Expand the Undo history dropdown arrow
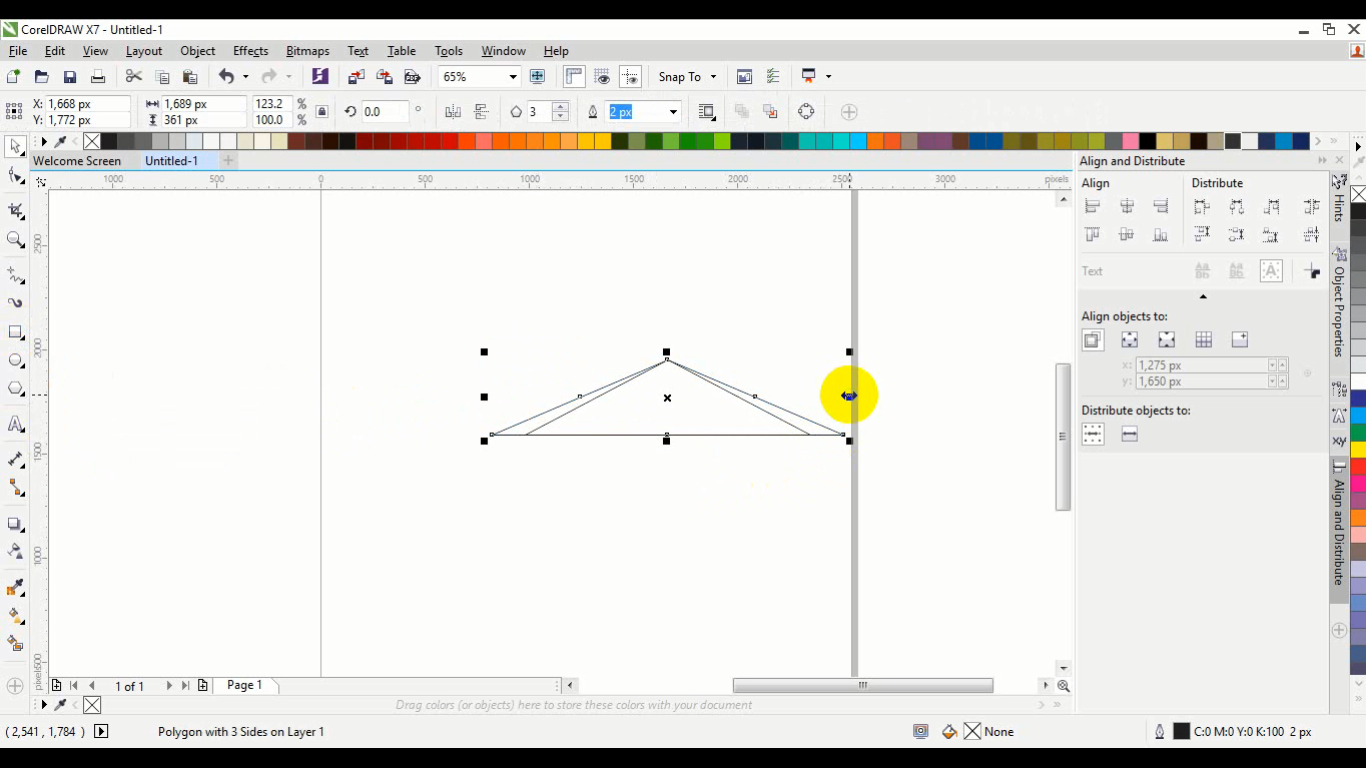The width and height of the screenshot is (1366, 768). pyautogui.click(x=245, y=77)
